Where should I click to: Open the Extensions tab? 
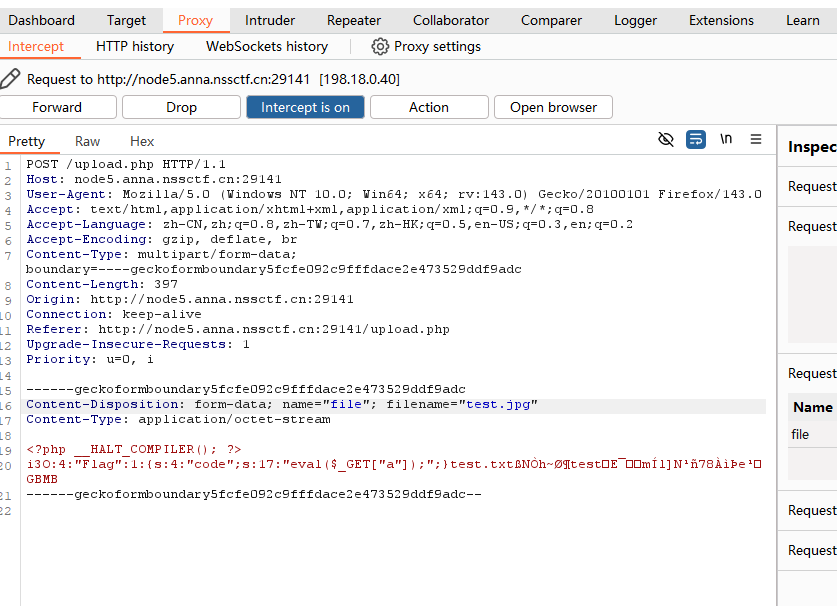tap(722, 20)
